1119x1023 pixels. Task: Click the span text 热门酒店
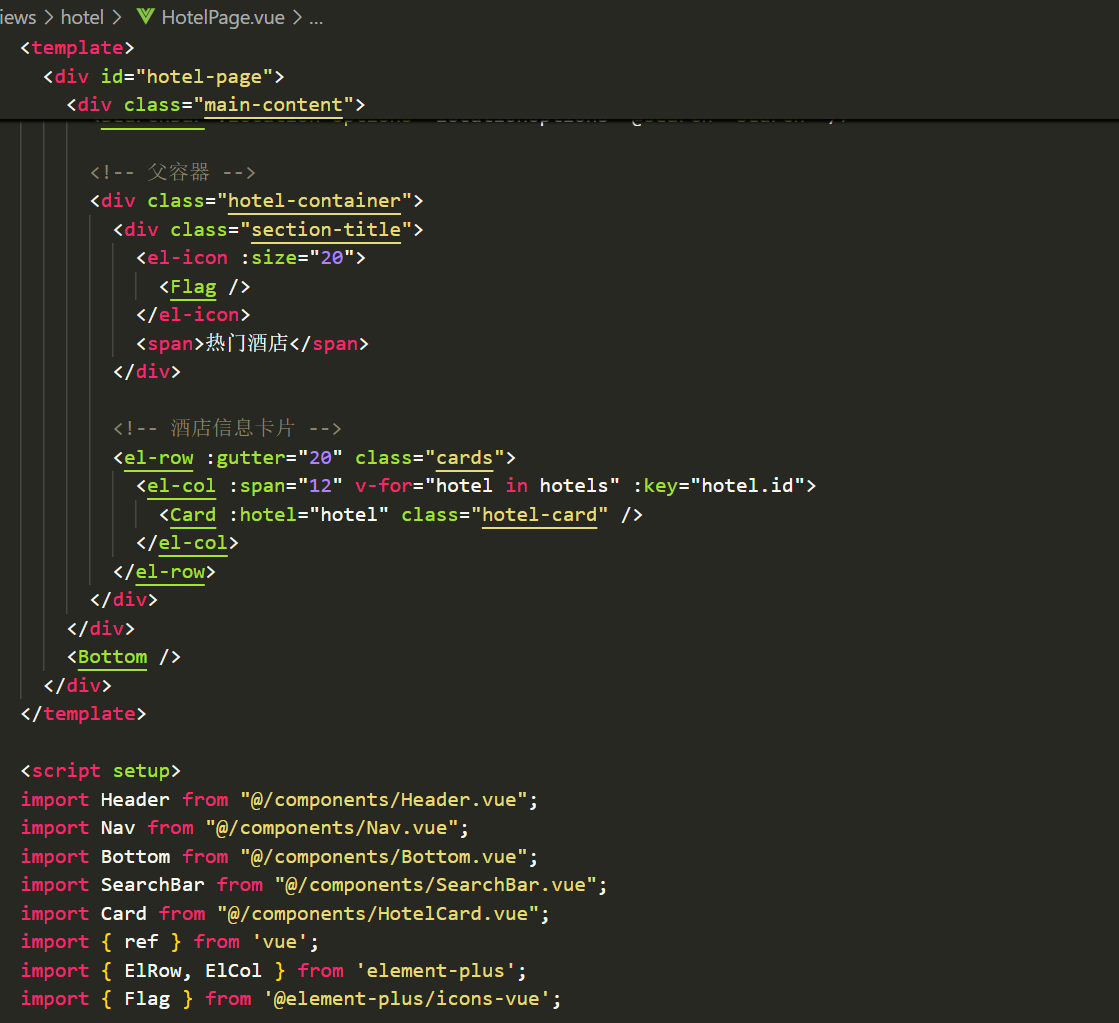pos(247,343)
